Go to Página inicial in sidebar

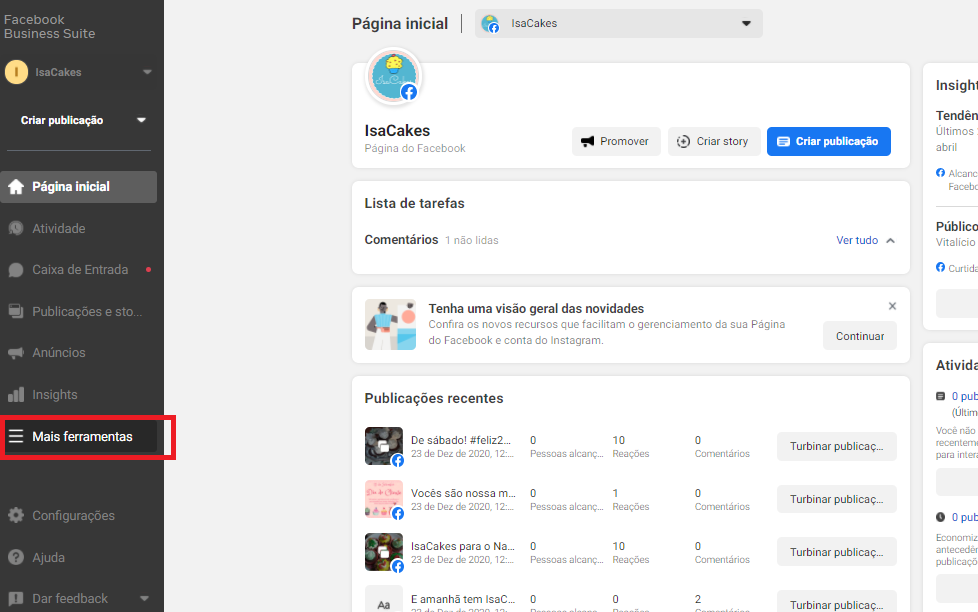tap(79, 187)
